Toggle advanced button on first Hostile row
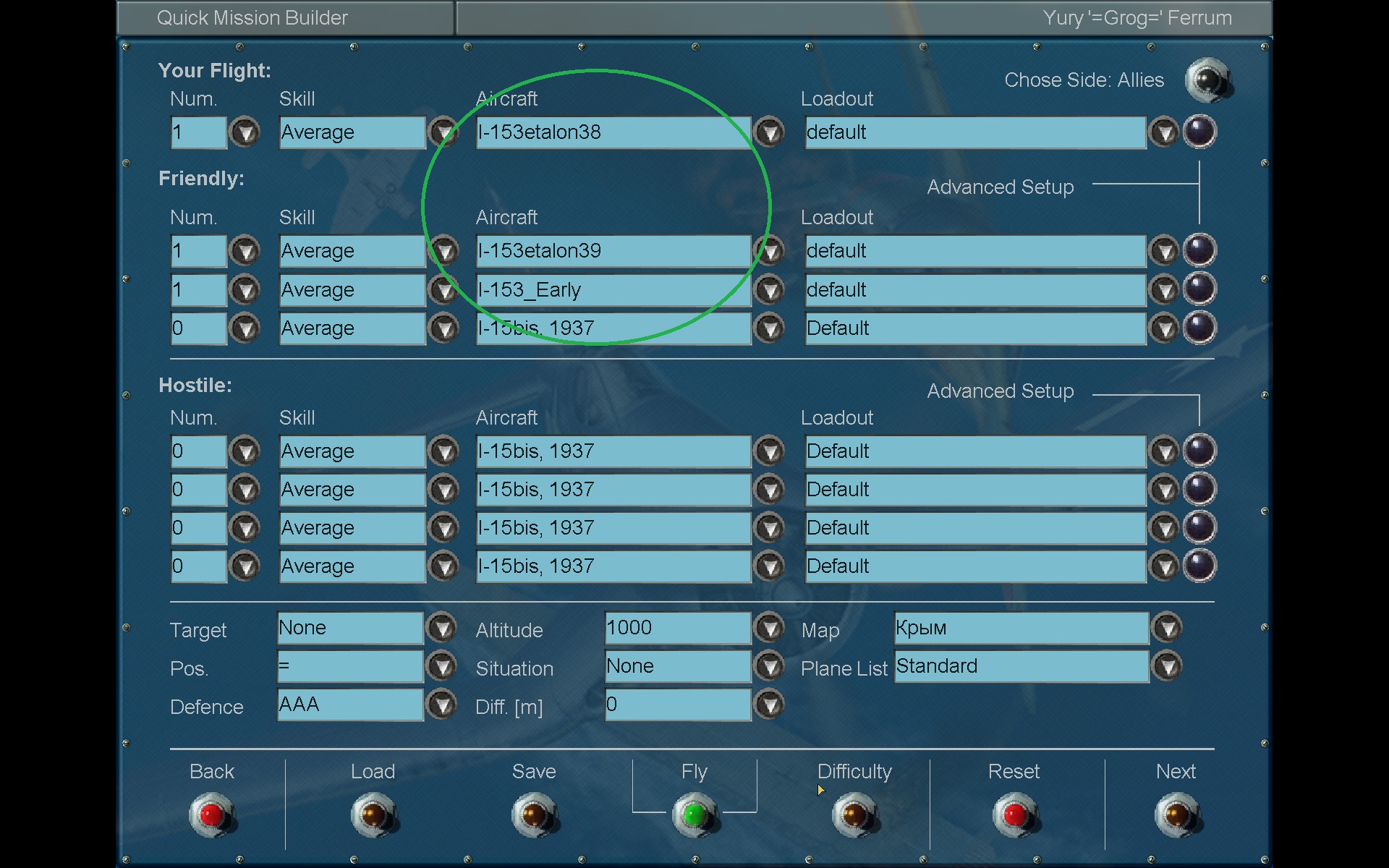The image size is (1389, 868). coord(1199,451)
